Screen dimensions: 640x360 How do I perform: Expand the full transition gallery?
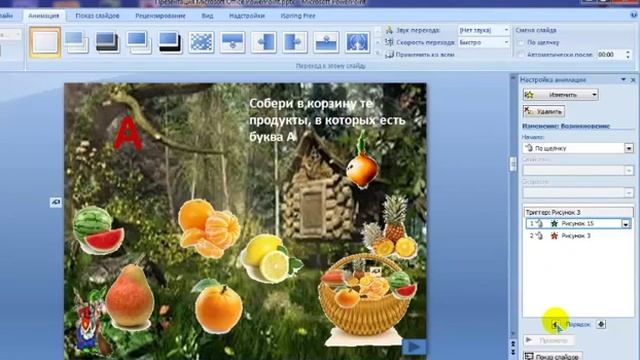coord(378,54)
